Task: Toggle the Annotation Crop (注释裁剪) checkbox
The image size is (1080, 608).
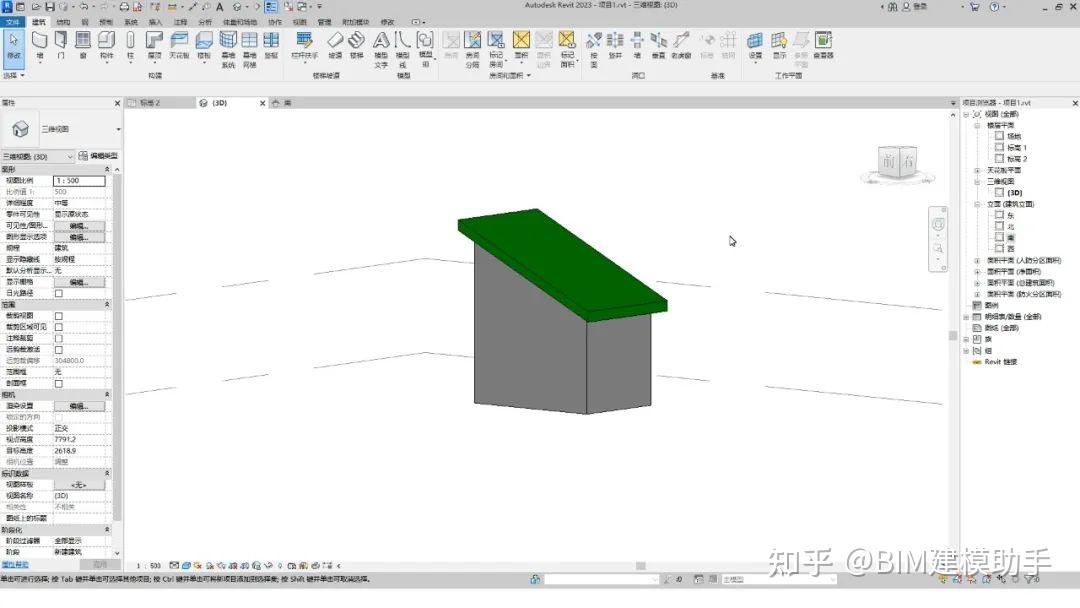Action: [x=58, y=338]
